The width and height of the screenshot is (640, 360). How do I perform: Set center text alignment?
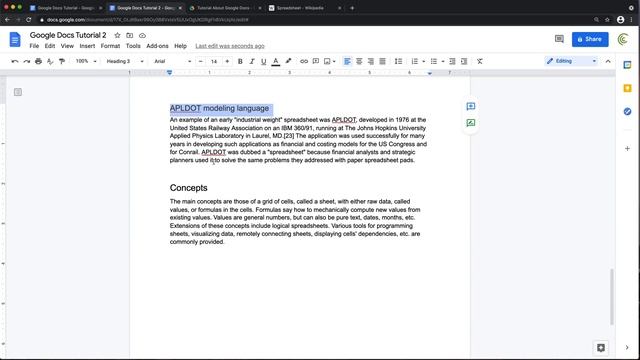[359, 61]
